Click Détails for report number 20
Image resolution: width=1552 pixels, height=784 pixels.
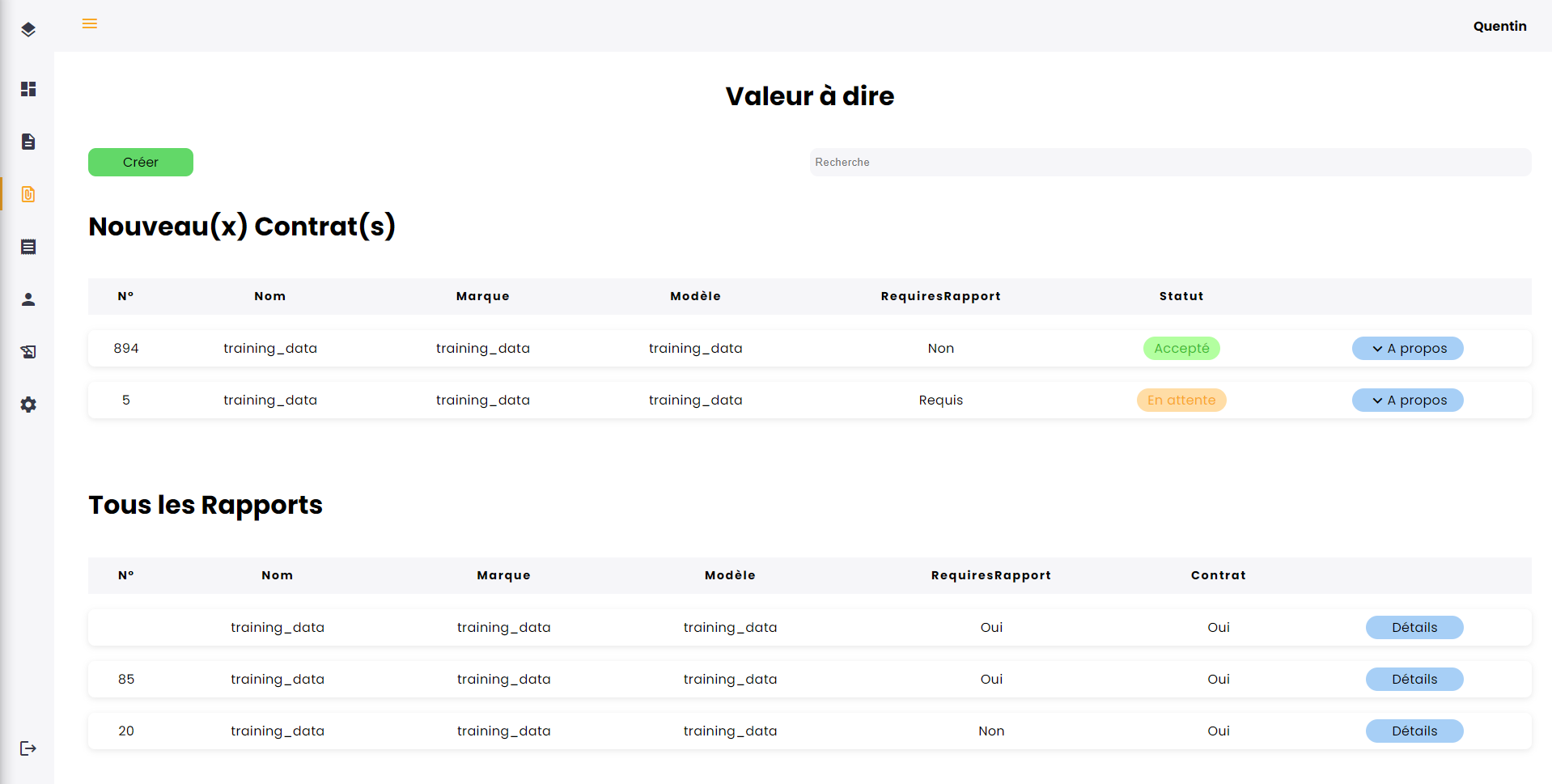click(x=1414, y=731)
